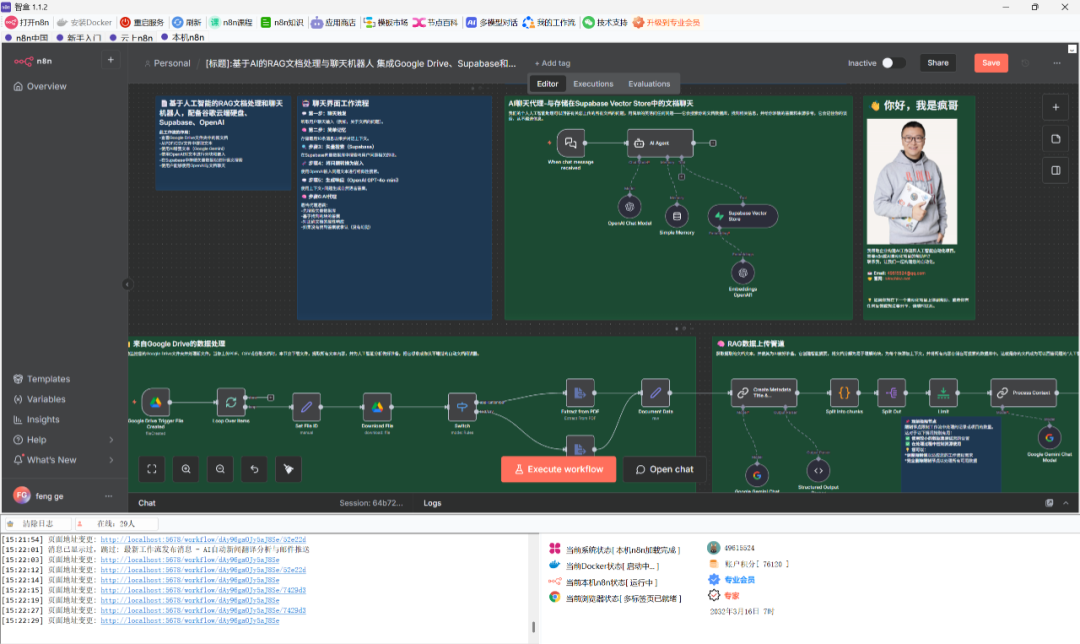Expand the What's New submenu

coord(111,460)
